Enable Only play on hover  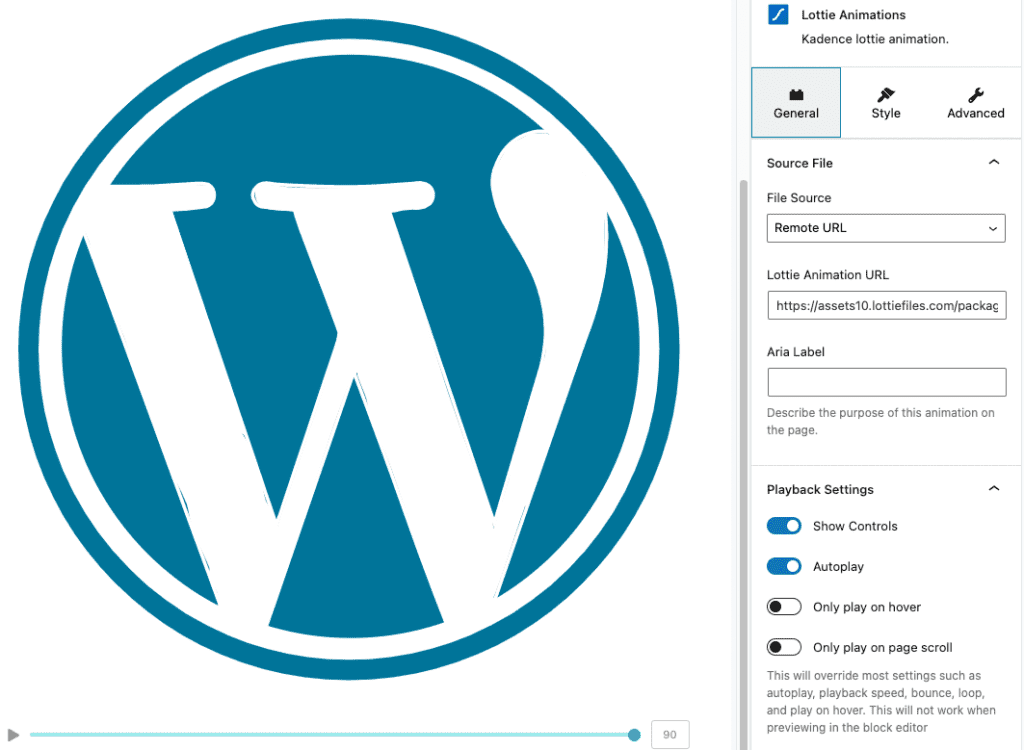point(784,607)
